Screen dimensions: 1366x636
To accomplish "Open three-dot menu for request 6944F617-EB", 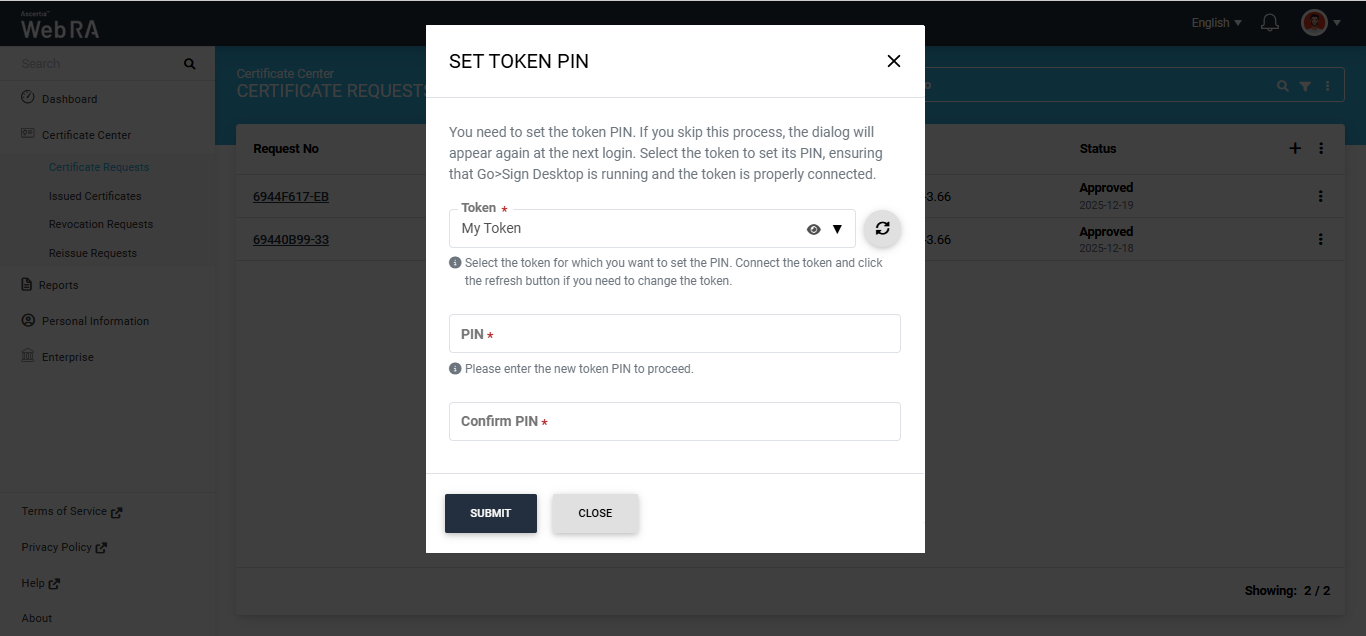I will pyautogui.click(x=1320, y=196).
